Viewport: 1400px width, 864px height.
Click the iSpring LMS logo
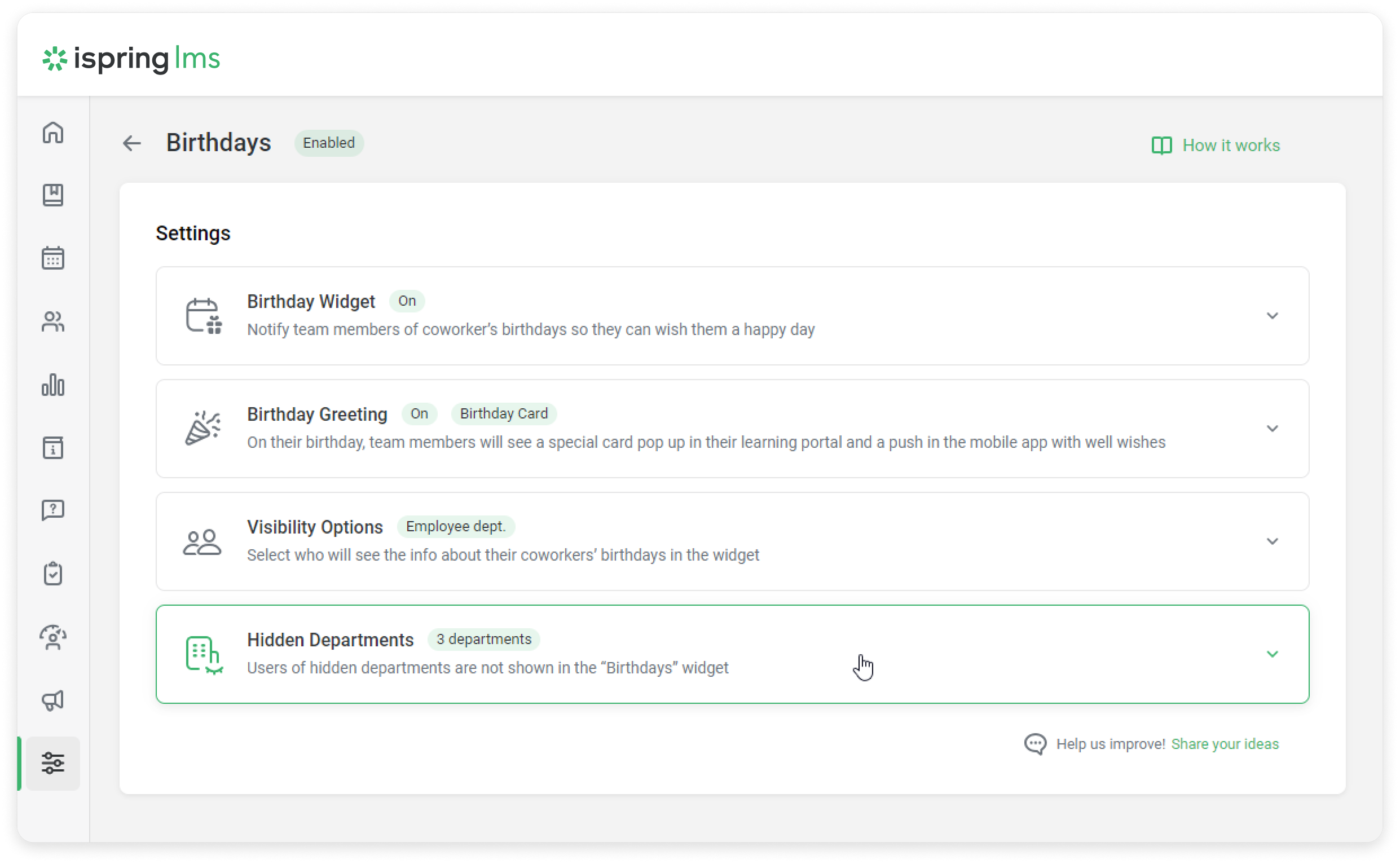(x=131, y=58)
